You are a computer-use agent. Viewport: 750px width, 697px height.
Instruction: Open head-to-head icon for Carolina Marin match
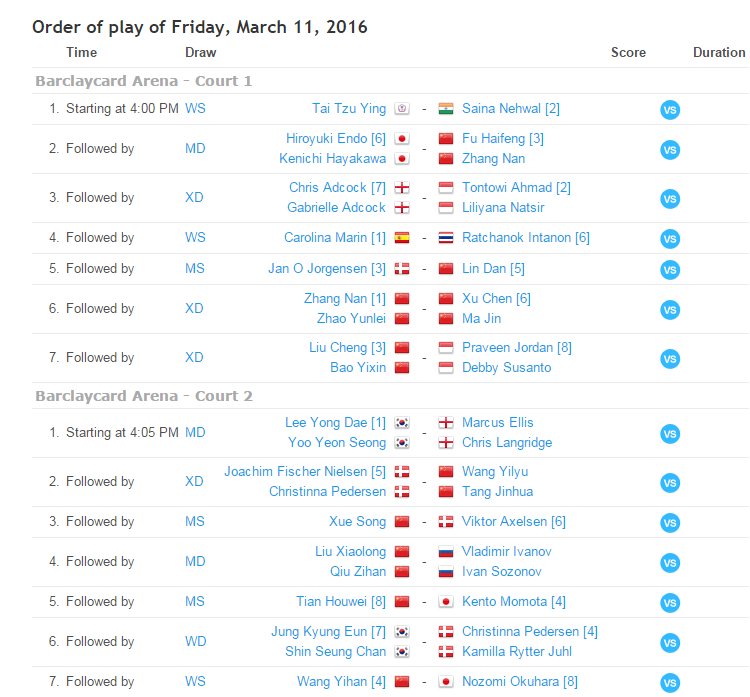coord(670,239)
